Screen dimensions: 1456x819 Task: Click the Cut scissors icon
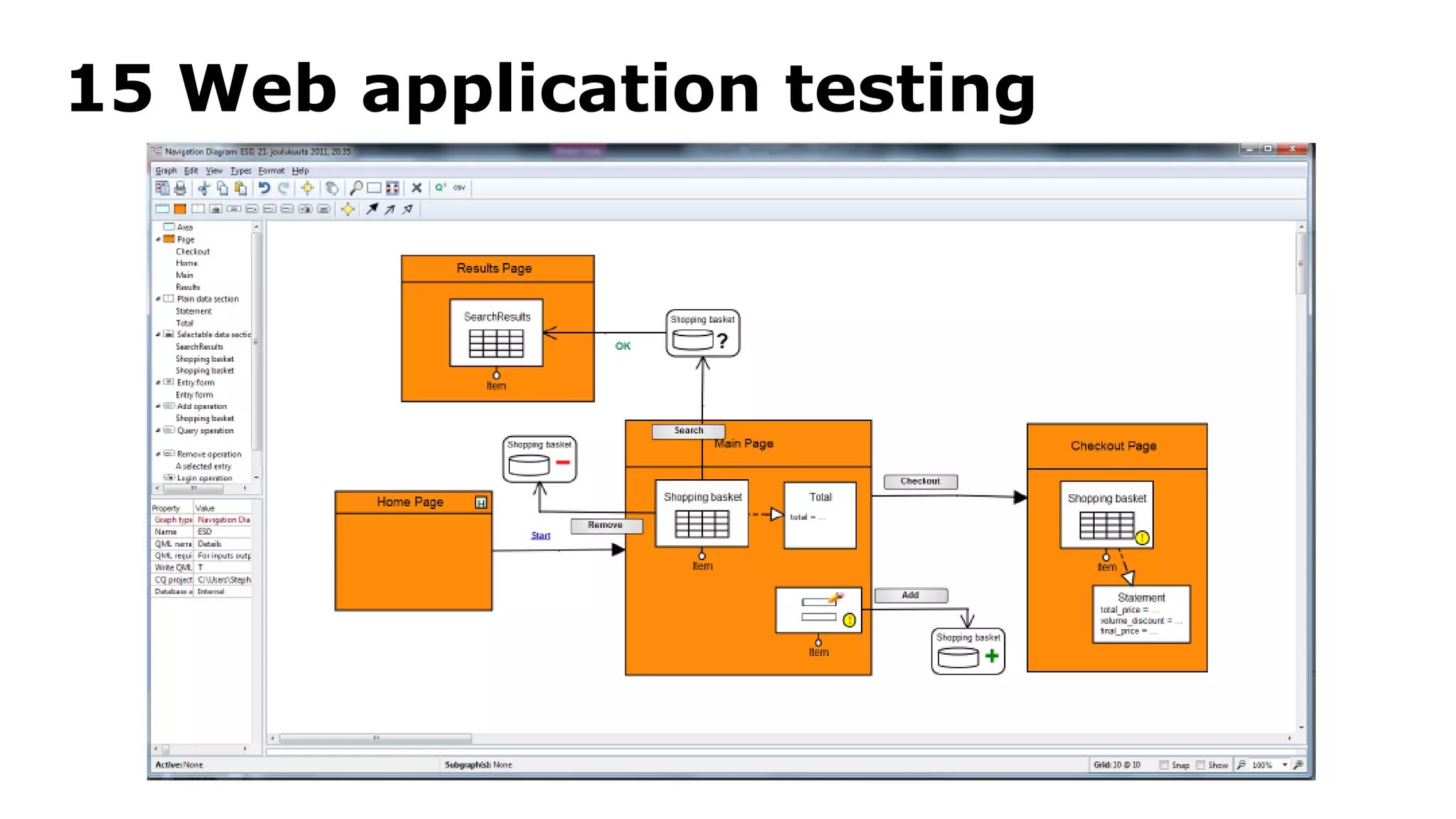(204, 188)
